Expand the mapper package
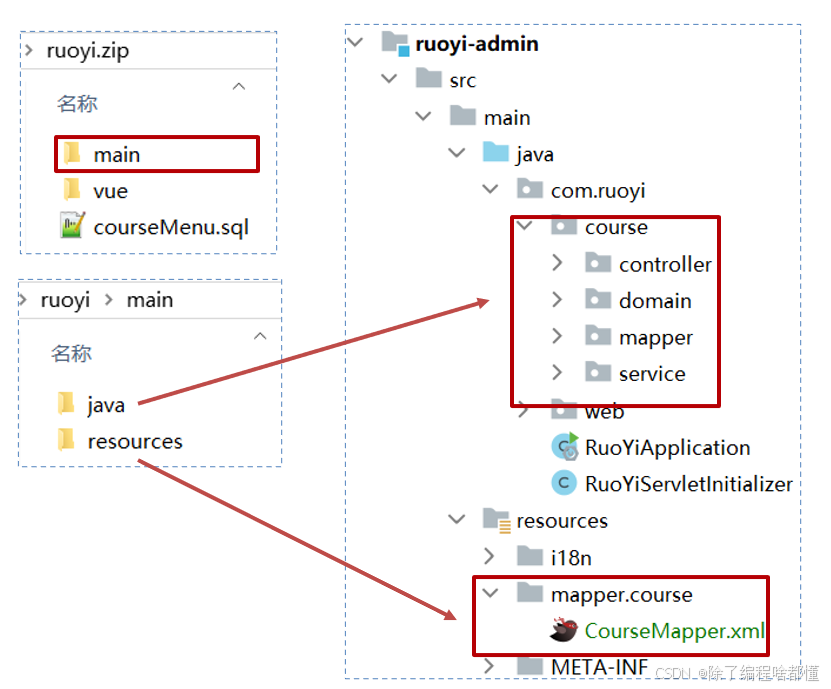Image resolution: width=831 pixels, height=689 pixels. pos(557,335)
